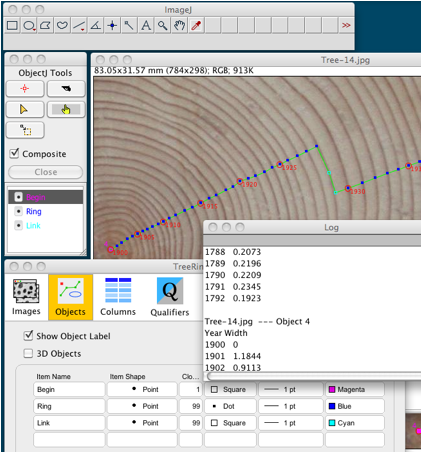Click the clone count field in Ring row
Viewport: 422px width, 453px height.
pyautogui.click(x=191, y=406)
